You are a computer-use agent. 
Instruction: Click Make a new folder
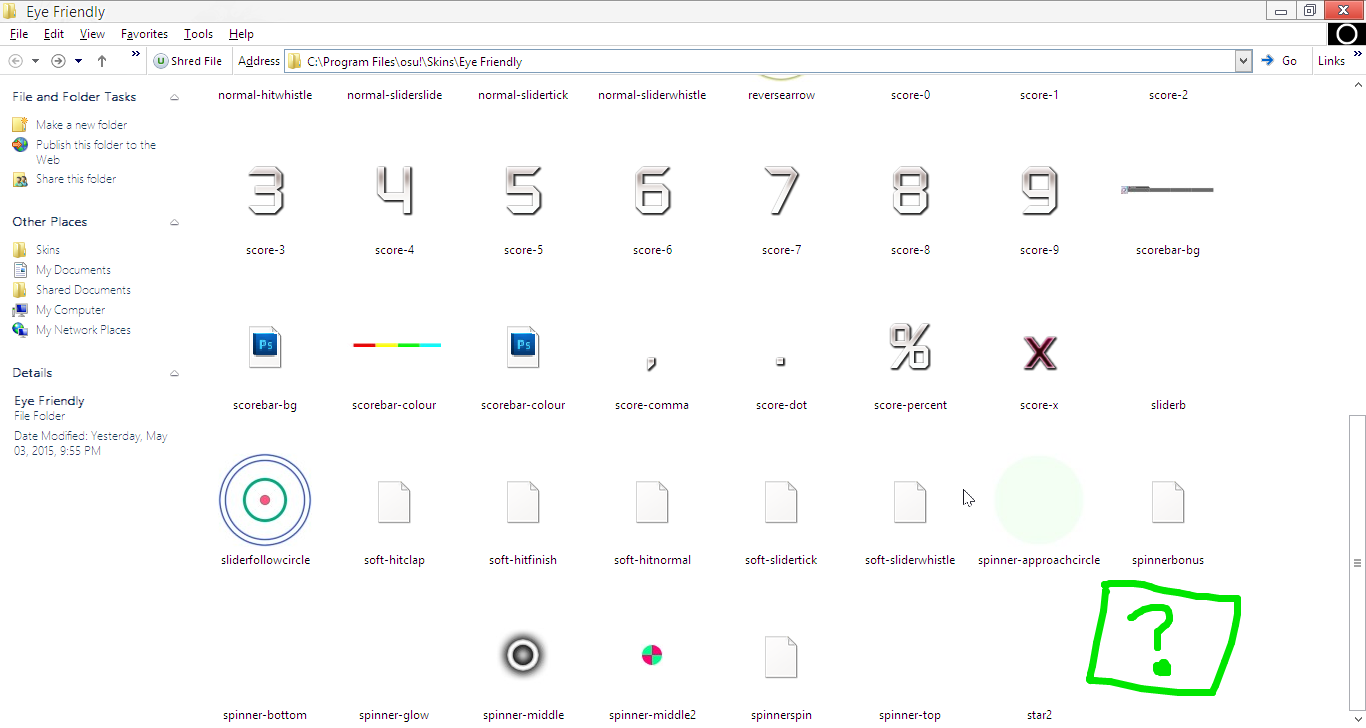click(x=81, y=125)
